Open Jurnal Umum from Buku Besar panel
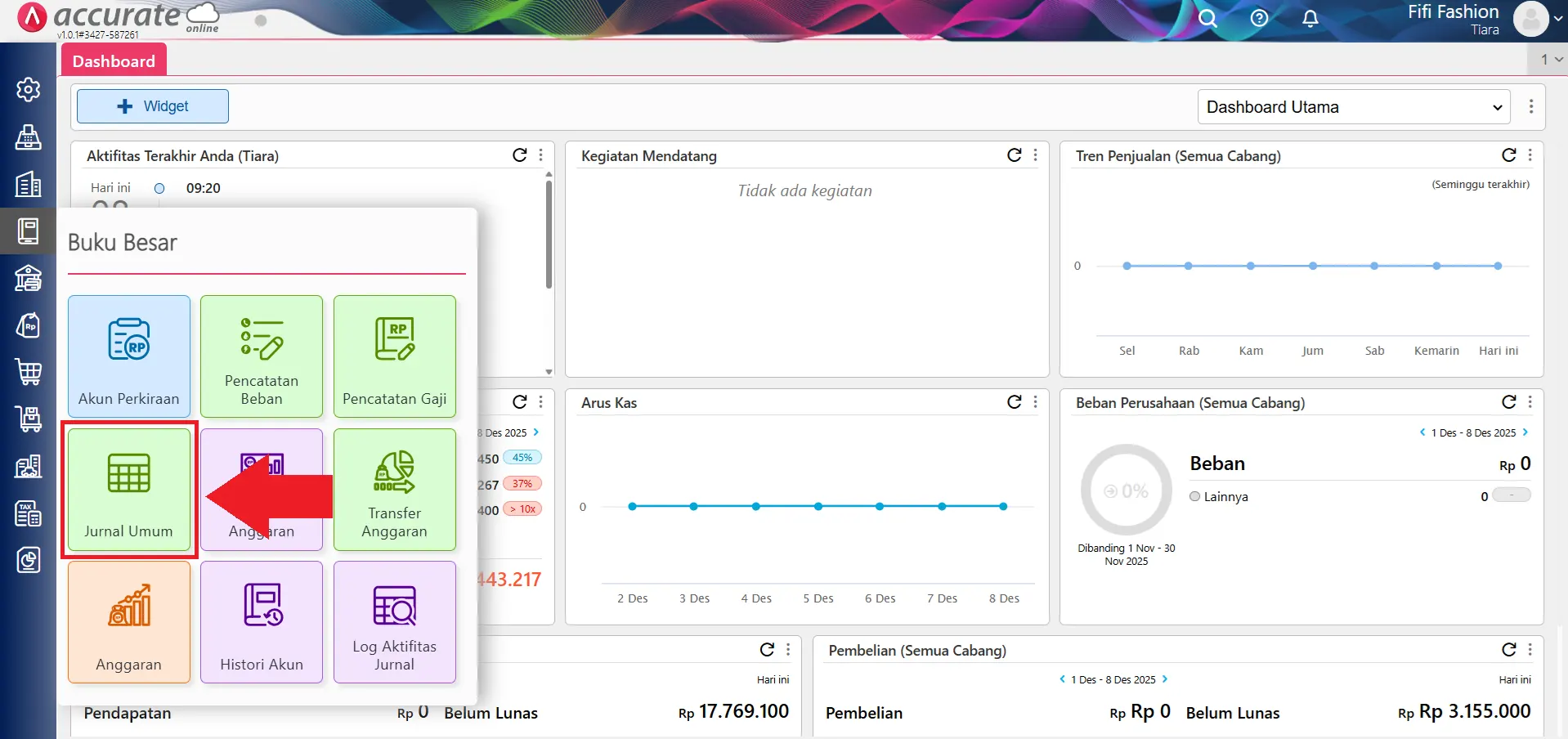This screenshot has height=739, width=1568. 128,490
